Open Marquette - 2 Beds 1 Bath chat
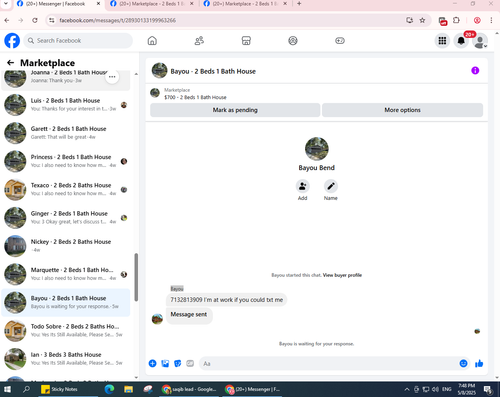 point(65,274)
